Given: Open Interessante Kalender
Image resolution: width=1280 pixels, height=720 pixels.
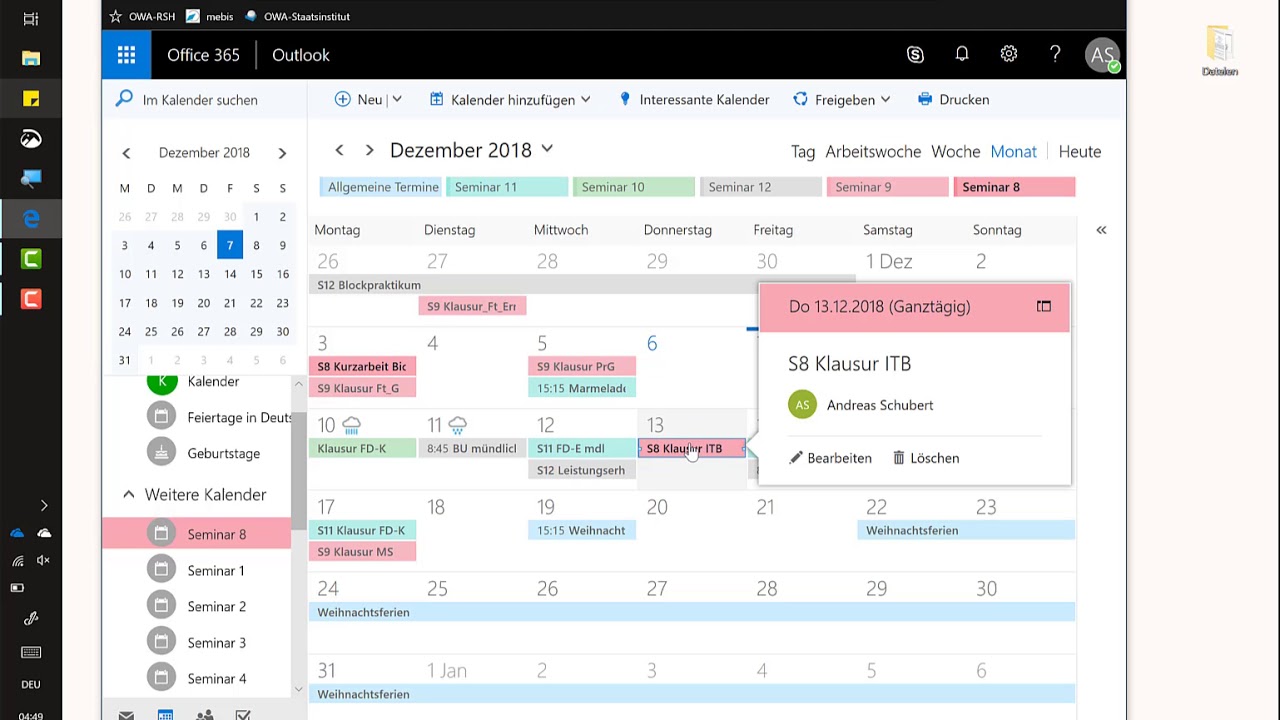Looking at the screenshot, I should tap(694, 99).
